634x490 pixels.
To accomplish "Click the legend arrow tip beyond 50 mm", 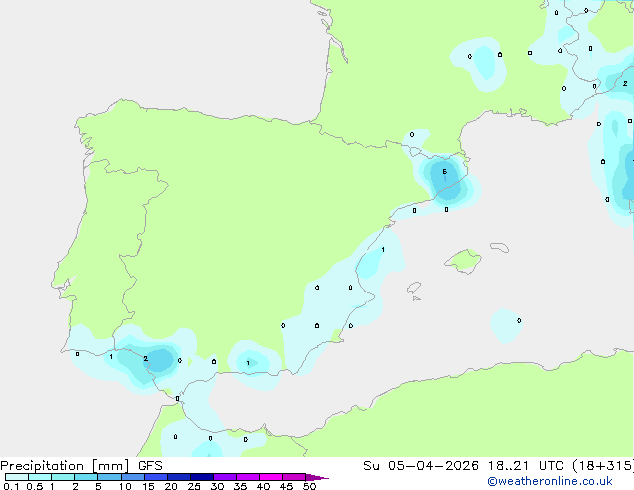I will point(317,477).
